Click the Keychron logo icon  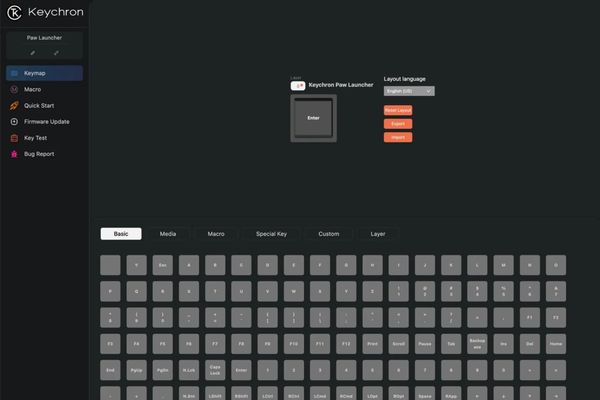(16, 13)
